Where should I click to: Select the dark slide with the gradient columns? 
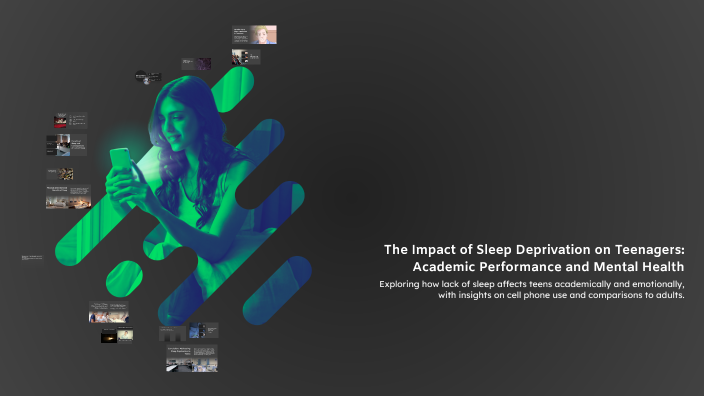172,334
